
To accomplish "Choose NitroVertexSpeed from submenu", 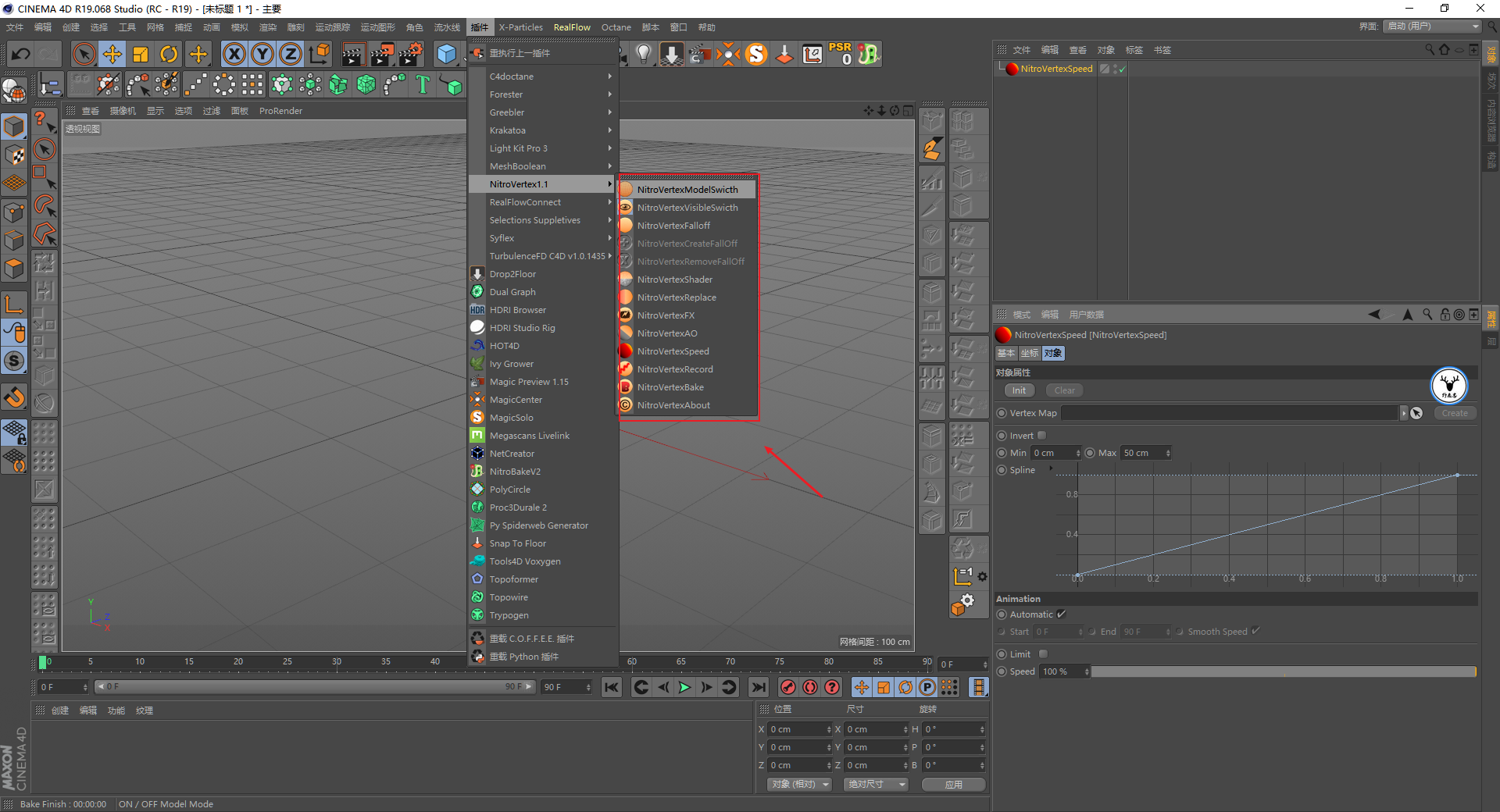I will [687, 351].
